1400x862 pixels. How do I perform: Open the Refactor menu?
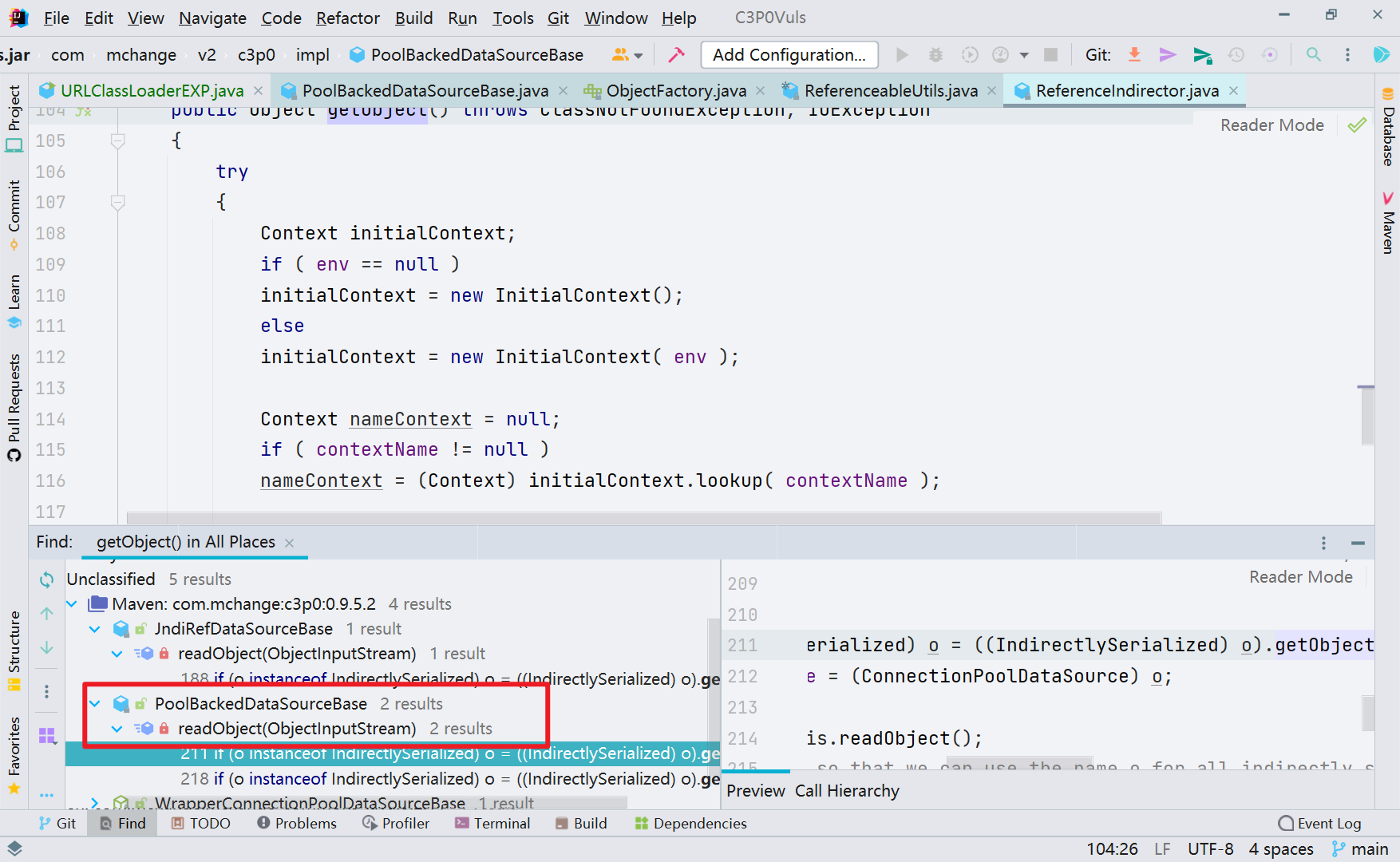point(347,18)
